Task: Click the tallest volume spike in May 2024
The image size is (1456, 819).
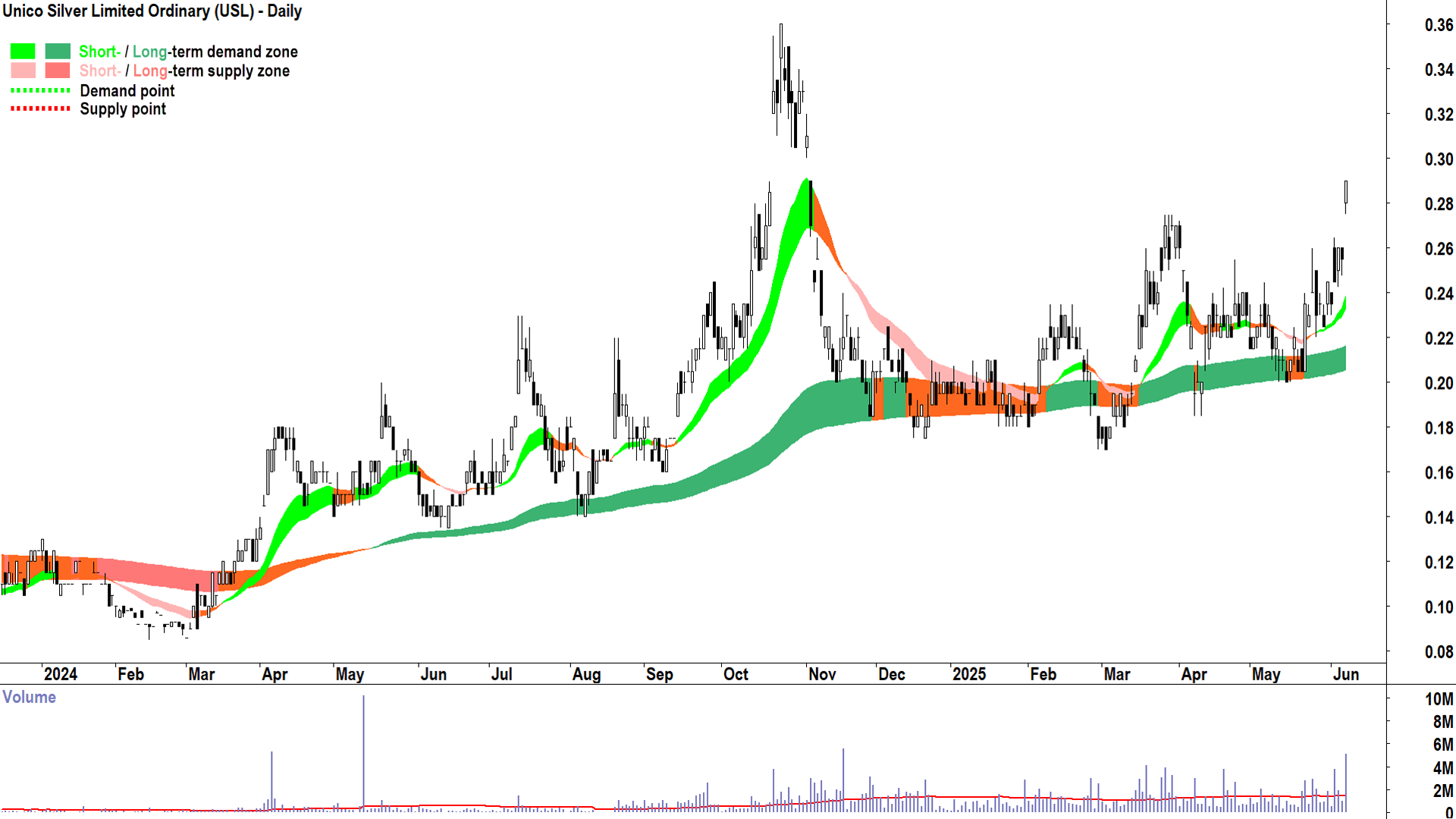Action: [x=363, y=753]
